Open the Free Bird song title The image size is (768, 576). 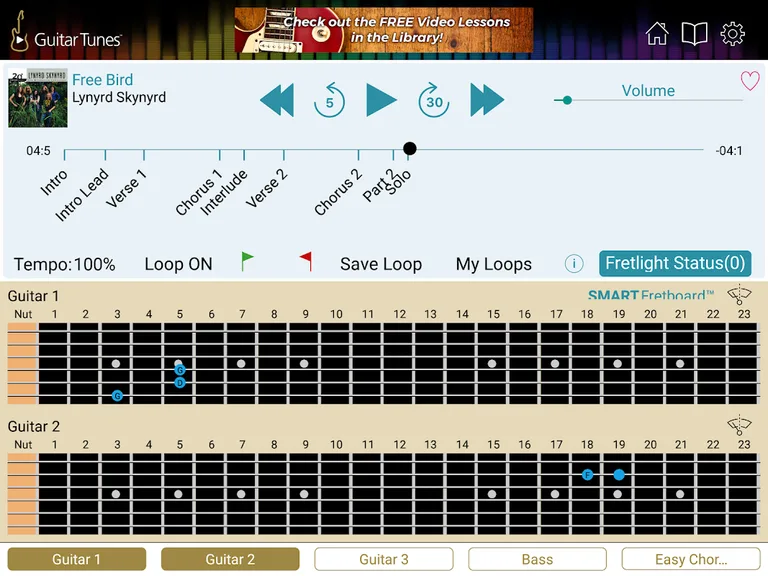pyautogui.click(x=102, y=80)
